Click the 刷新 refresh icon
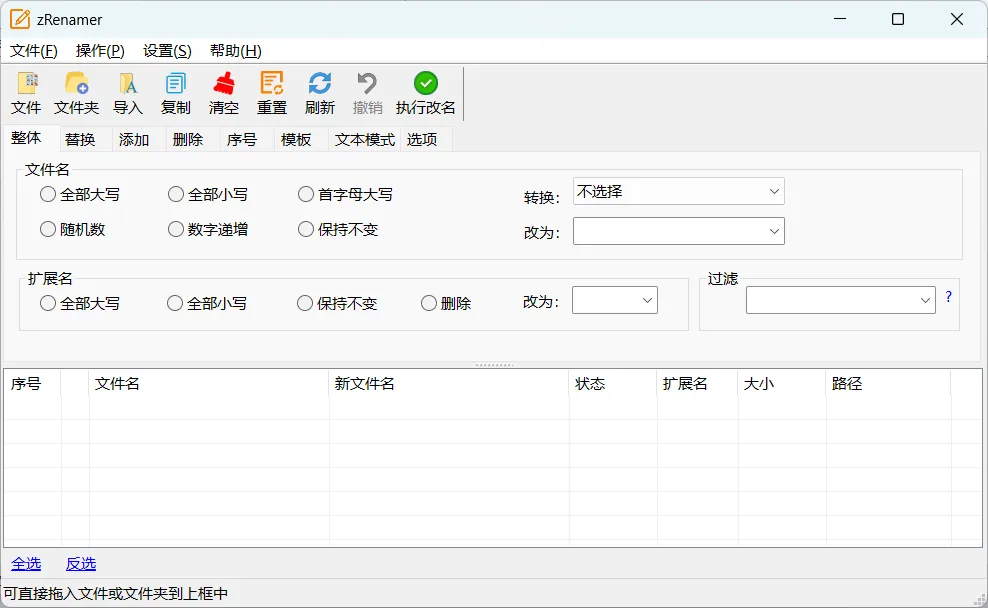 pos(319,93)
